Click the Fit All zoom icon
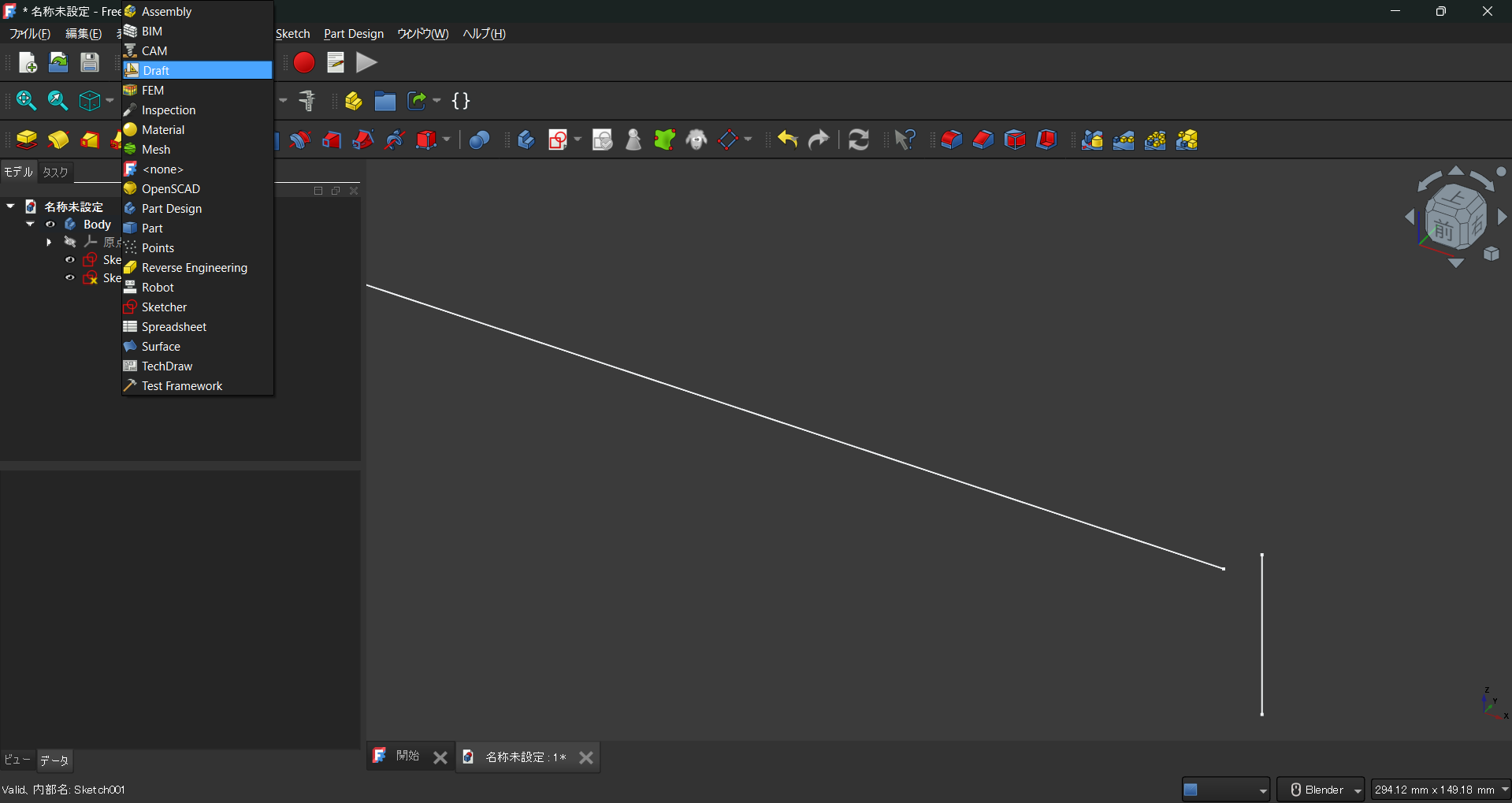 pos(26,101)
